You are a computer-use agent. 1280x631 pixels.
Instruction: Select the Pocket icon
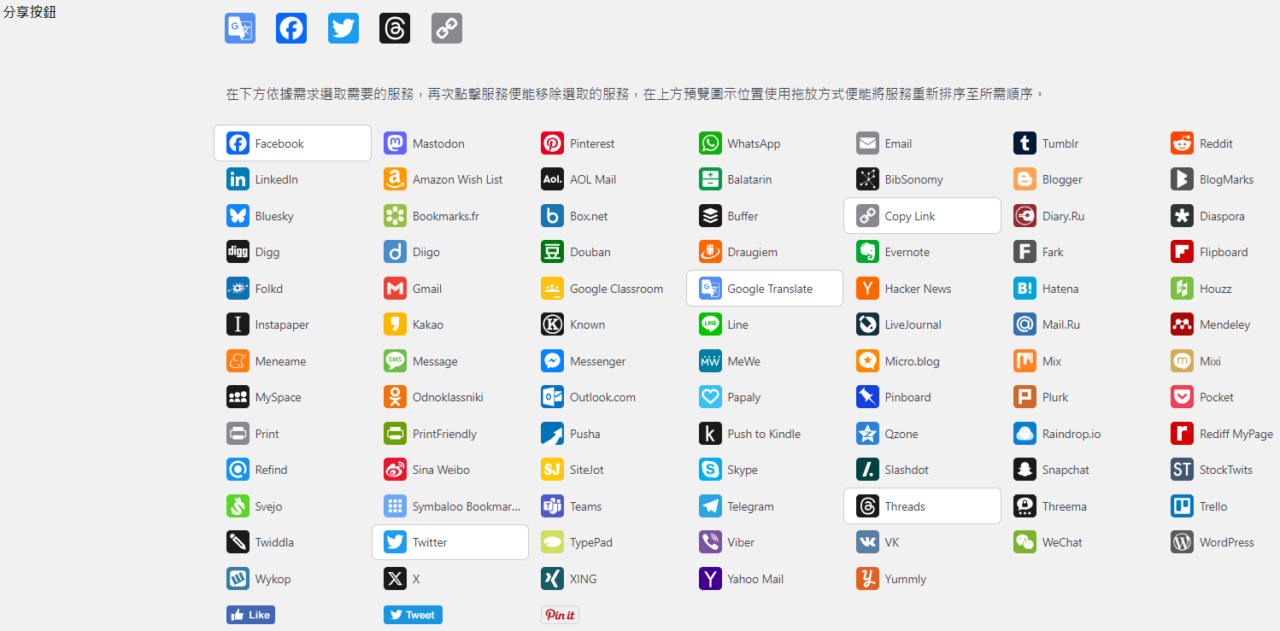tap(1183, 397)
